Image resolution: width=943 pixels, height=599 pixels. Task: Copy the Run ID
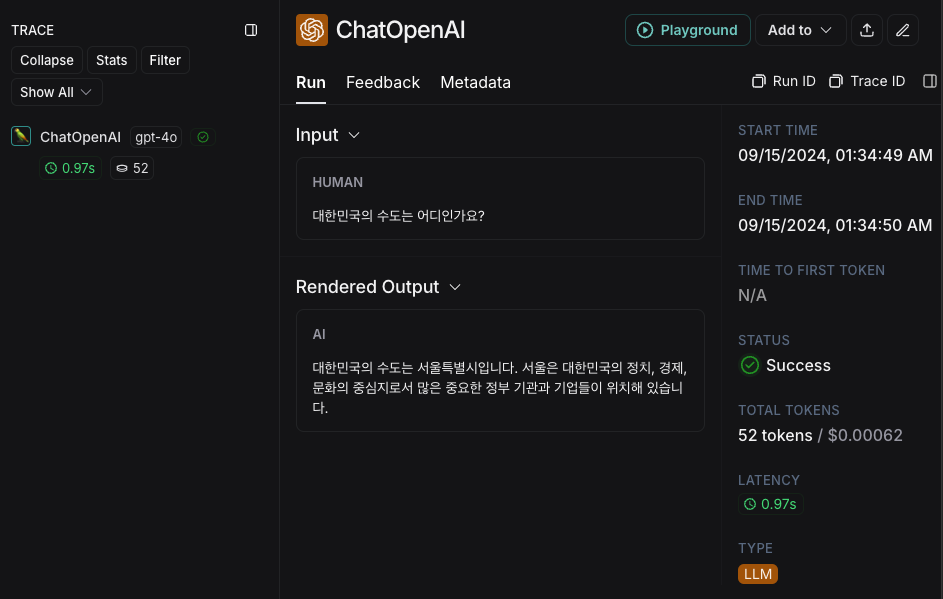784,81
